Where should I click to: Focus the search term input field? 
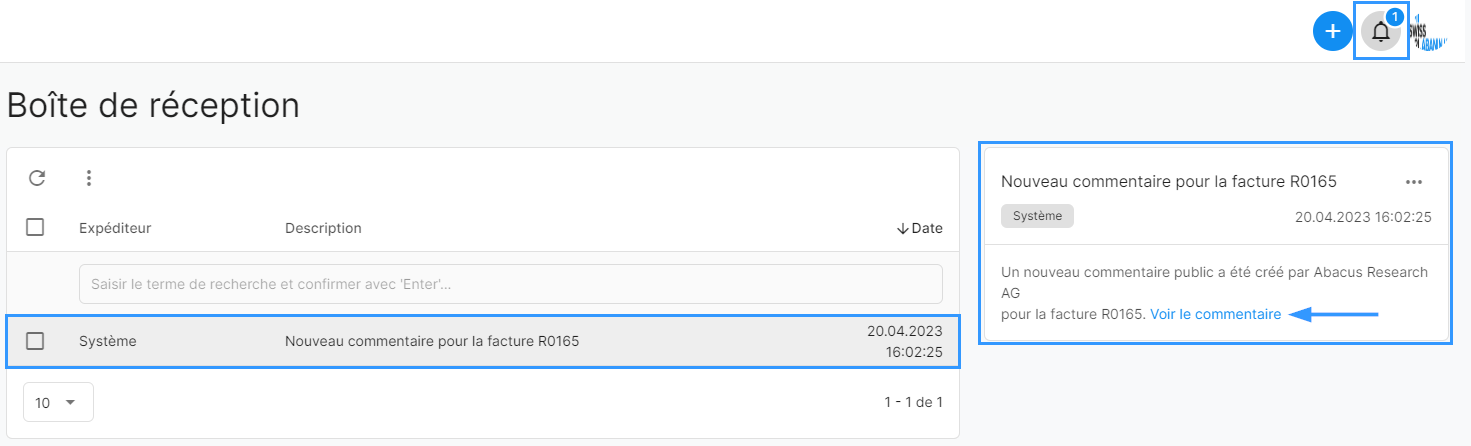click(511, 284)
